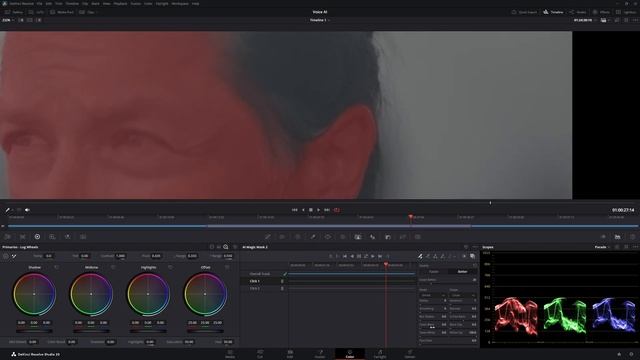Switch to the Edit page

(290, 354)
